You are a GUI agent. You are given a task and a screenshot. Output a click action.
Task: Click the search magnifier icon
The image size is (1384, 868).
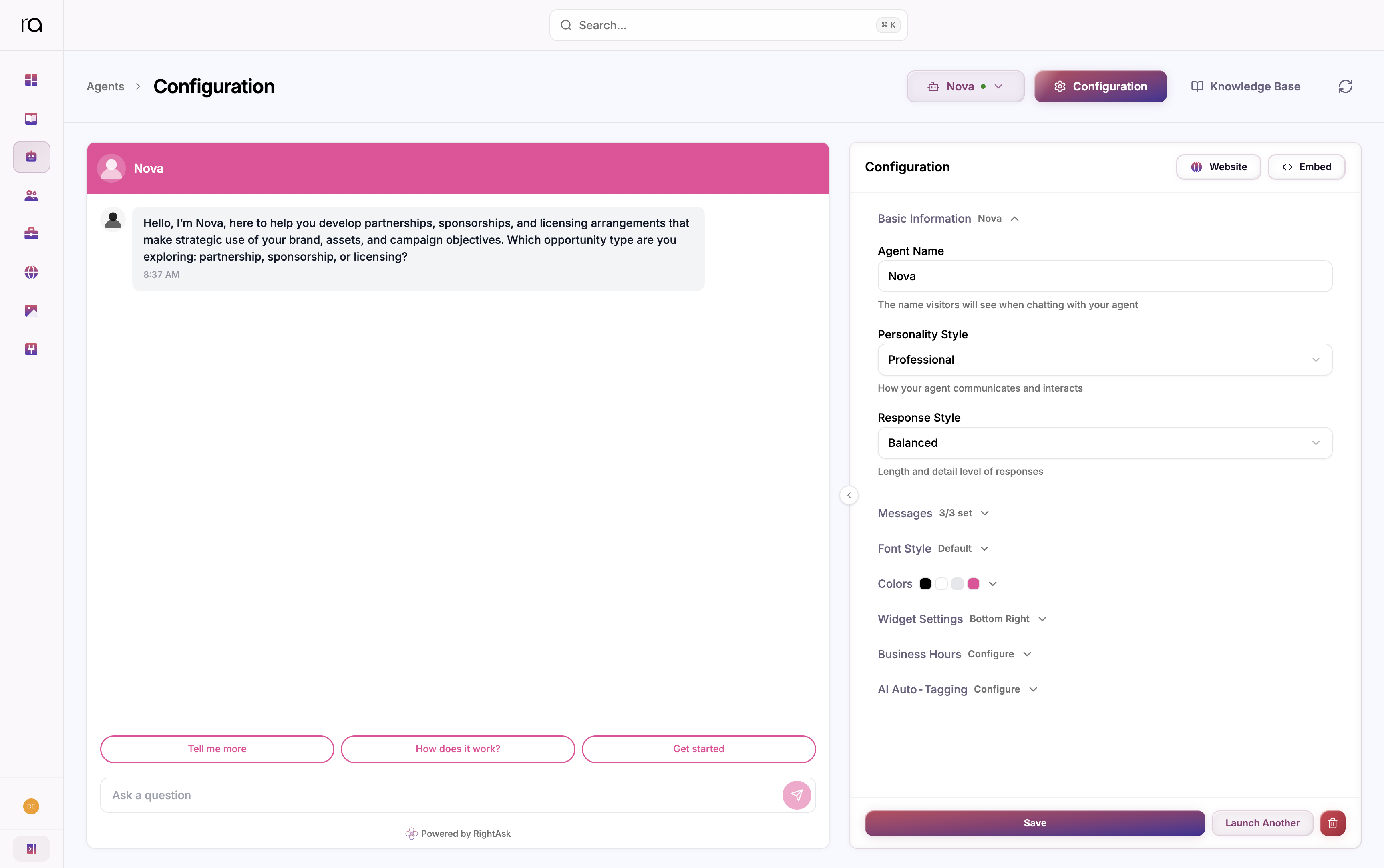click(566, 25)
